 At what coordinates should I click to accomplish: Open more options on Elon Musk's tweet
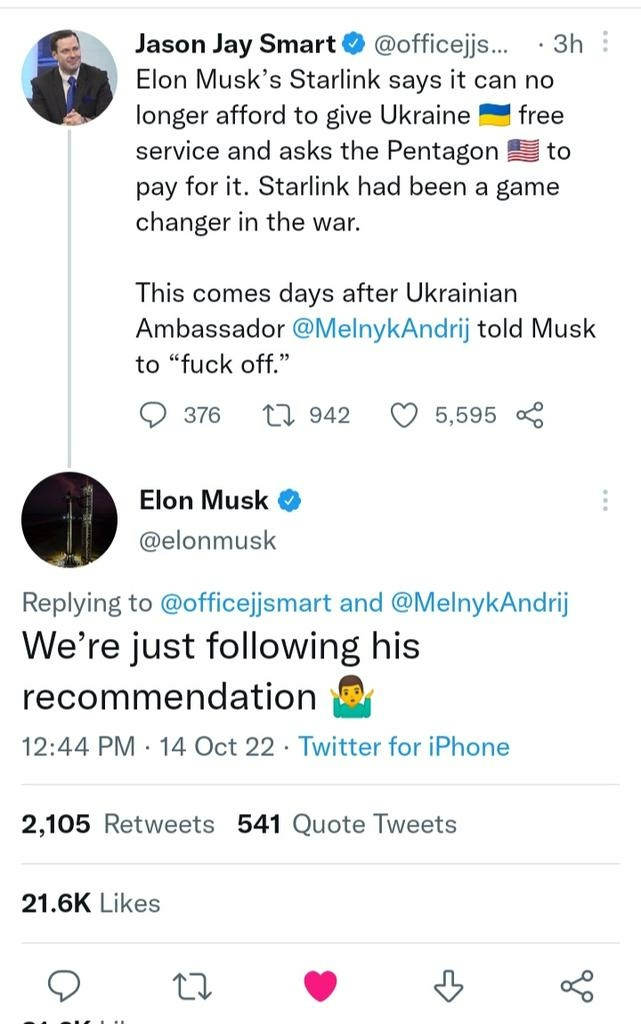pyautogui.click(x=605, y=500)
